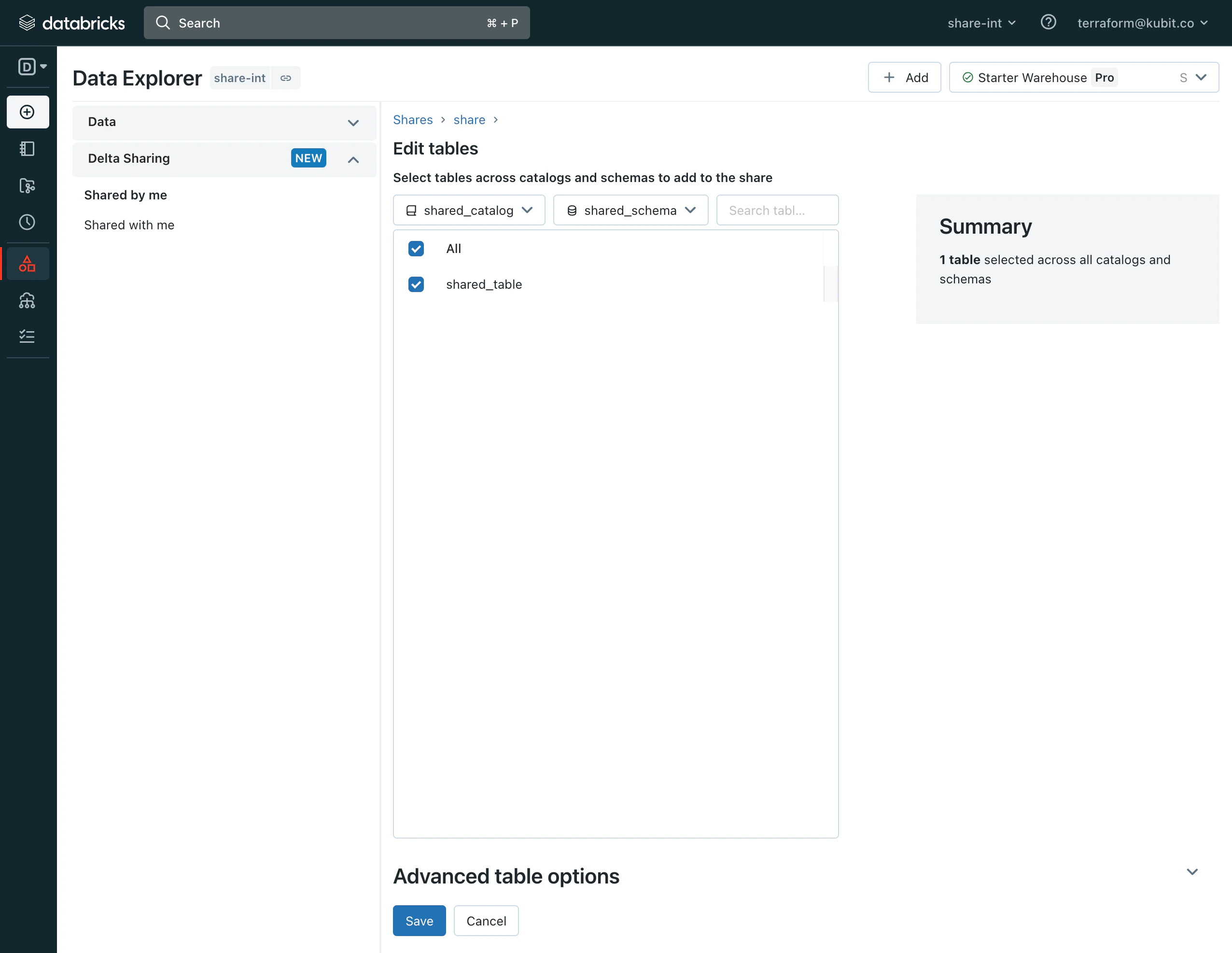
Task: Click the Shares breadcrumb link
Action: 412,120
